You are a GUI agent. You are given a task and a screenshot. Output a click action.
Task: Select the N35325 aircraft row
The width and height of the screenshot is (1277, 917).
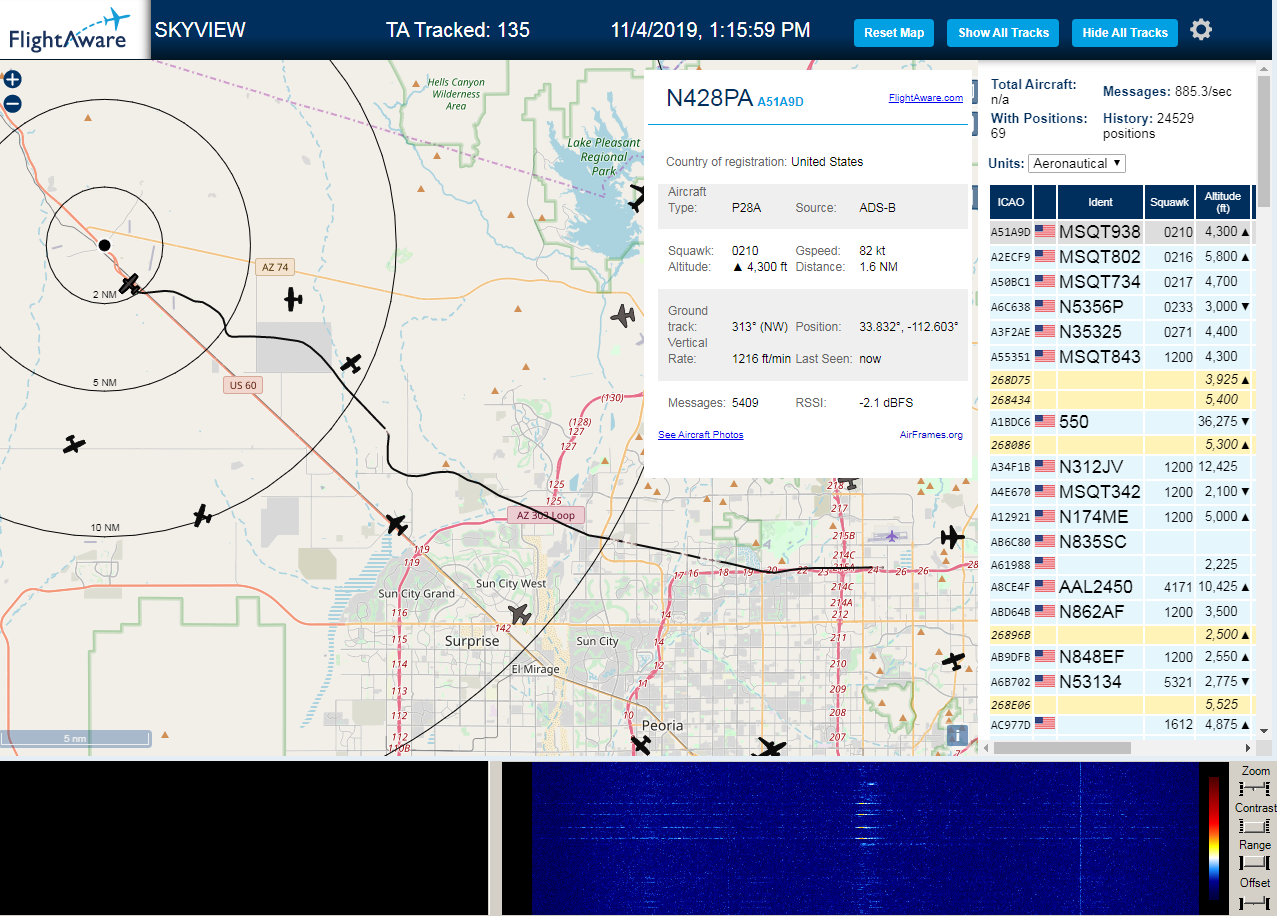coord(1121,332)
